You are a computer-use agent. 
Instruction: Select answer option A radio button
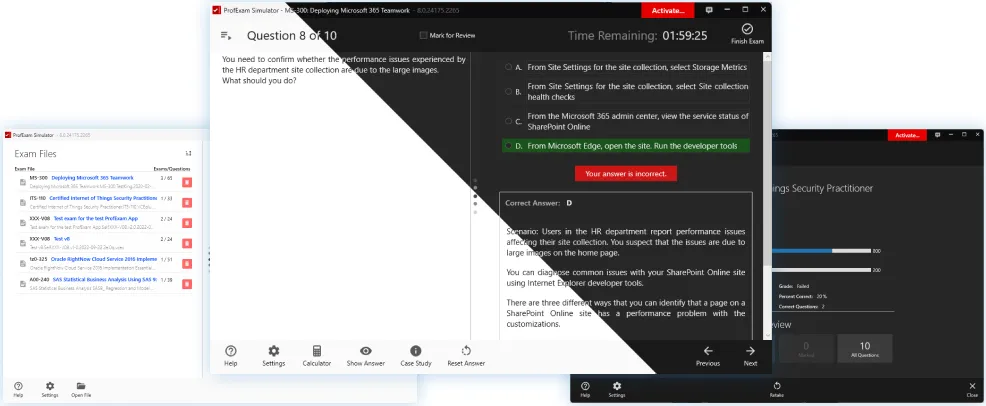(x=508, y=67)
